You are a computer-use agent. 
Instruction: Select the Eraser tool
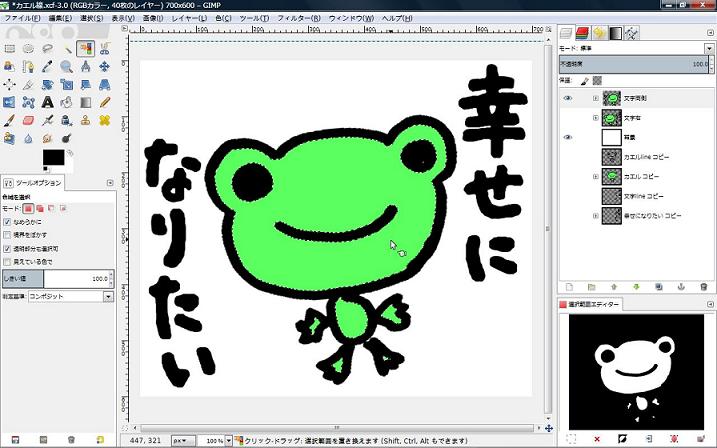point(28,121)
